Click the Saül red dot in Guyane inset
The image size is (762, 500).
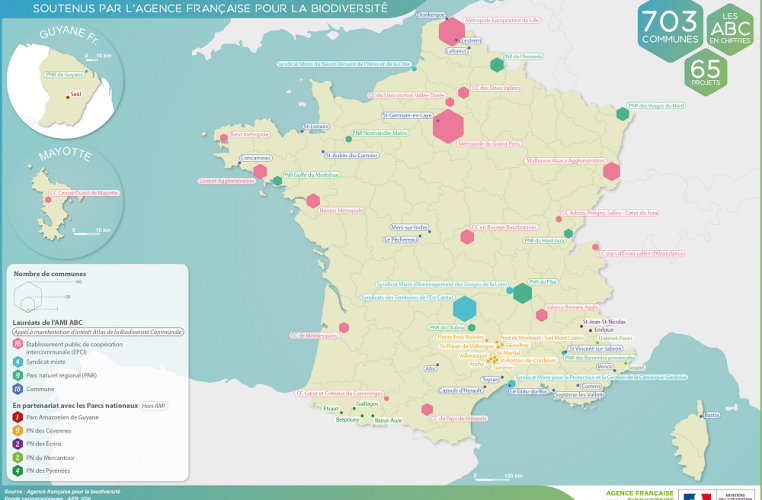[68, 97]
